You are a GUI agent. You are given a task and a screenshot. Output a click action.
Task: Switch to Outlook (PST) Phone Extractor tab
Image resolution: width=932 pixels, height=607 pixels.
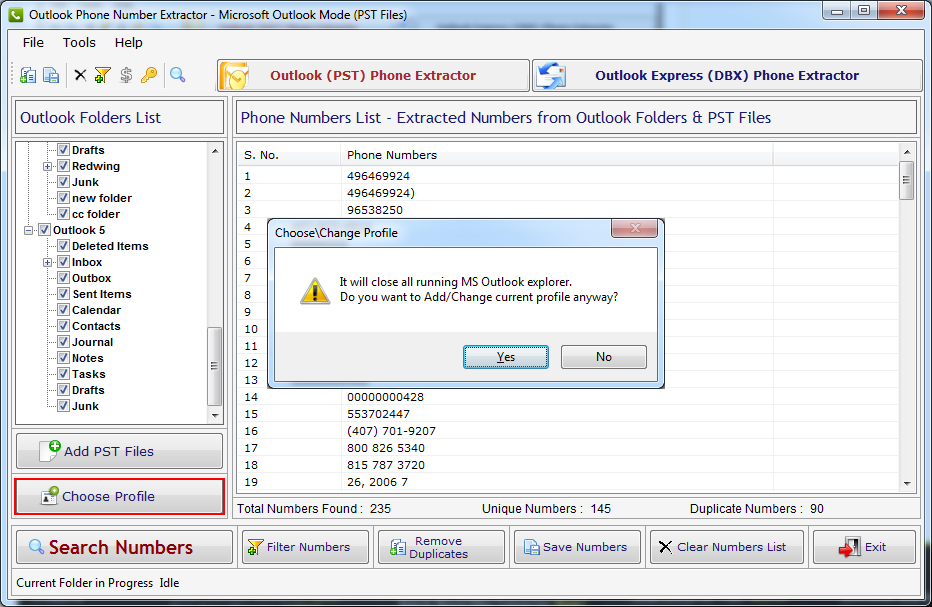click(373, 76)
